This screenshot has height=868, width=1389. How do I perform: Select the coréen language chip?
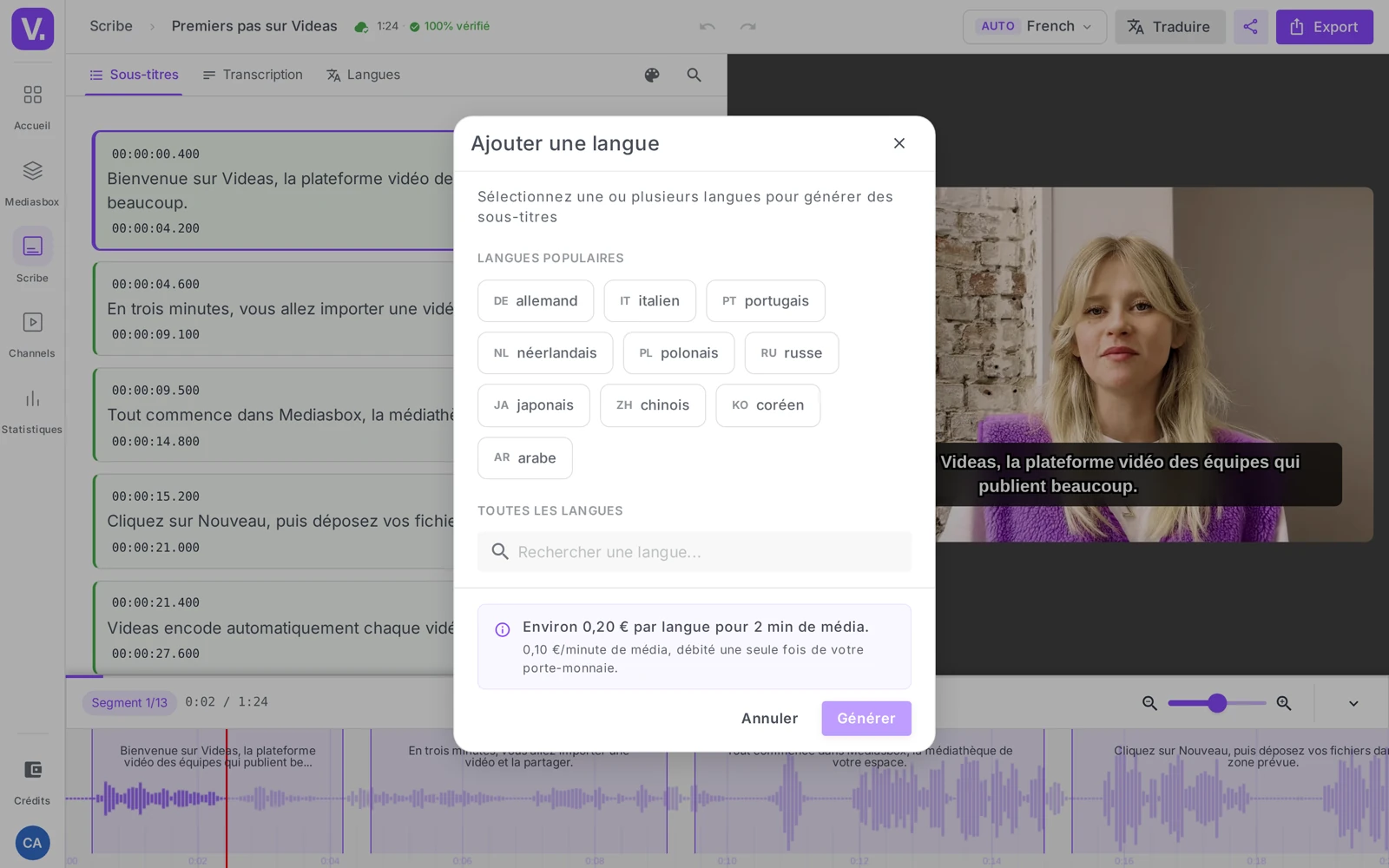[768, 405]
